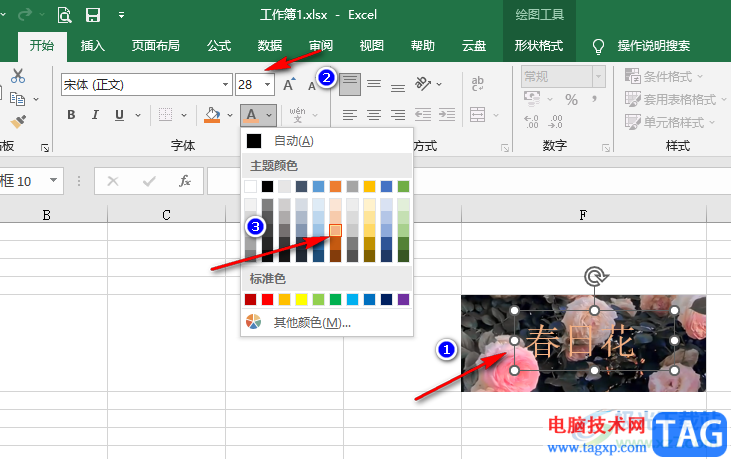The image size is (731, 459).
Task: Click the fill color paint bucket icon
Action: click(212, 115)
